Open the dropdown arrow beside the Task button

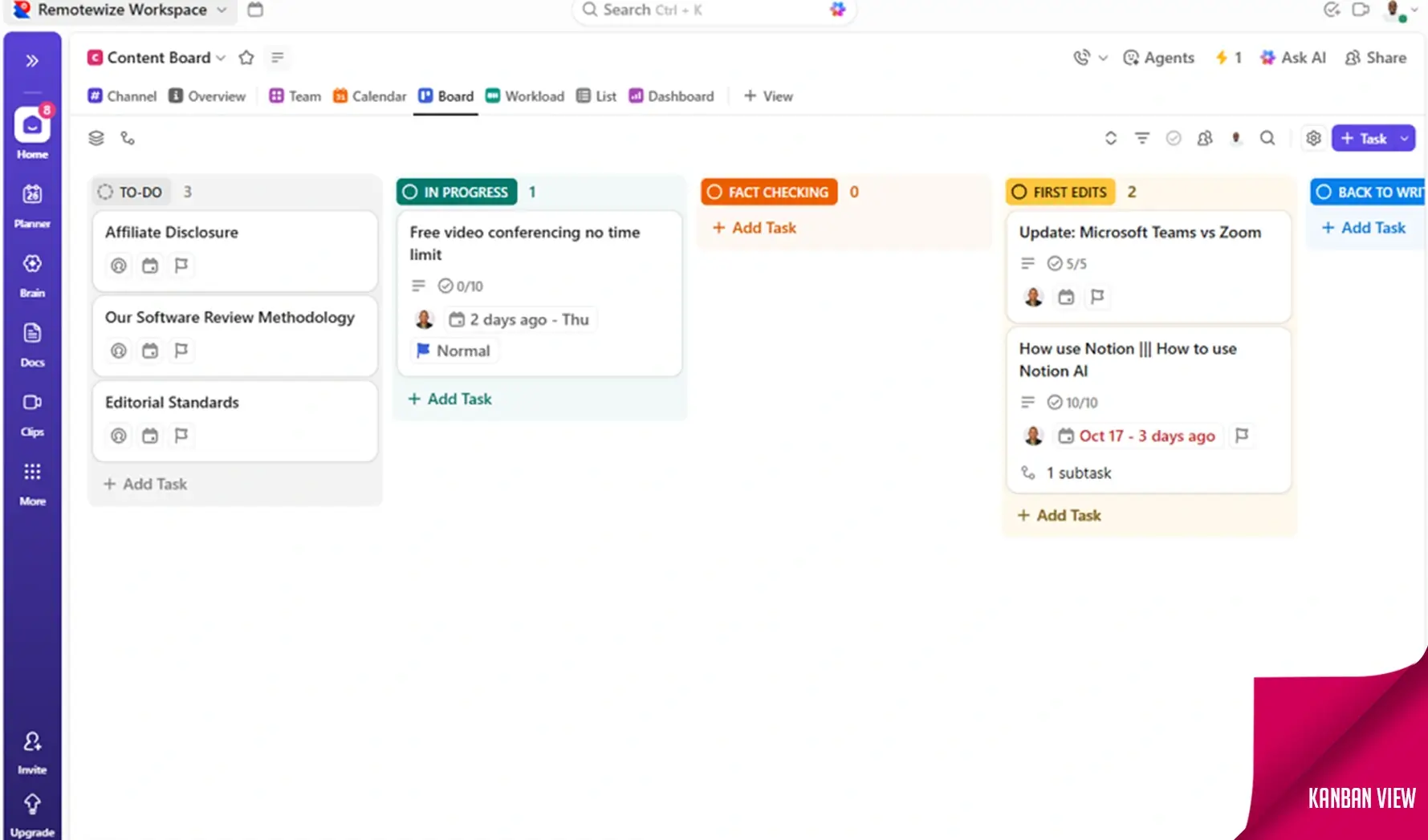click(1404, 138)
